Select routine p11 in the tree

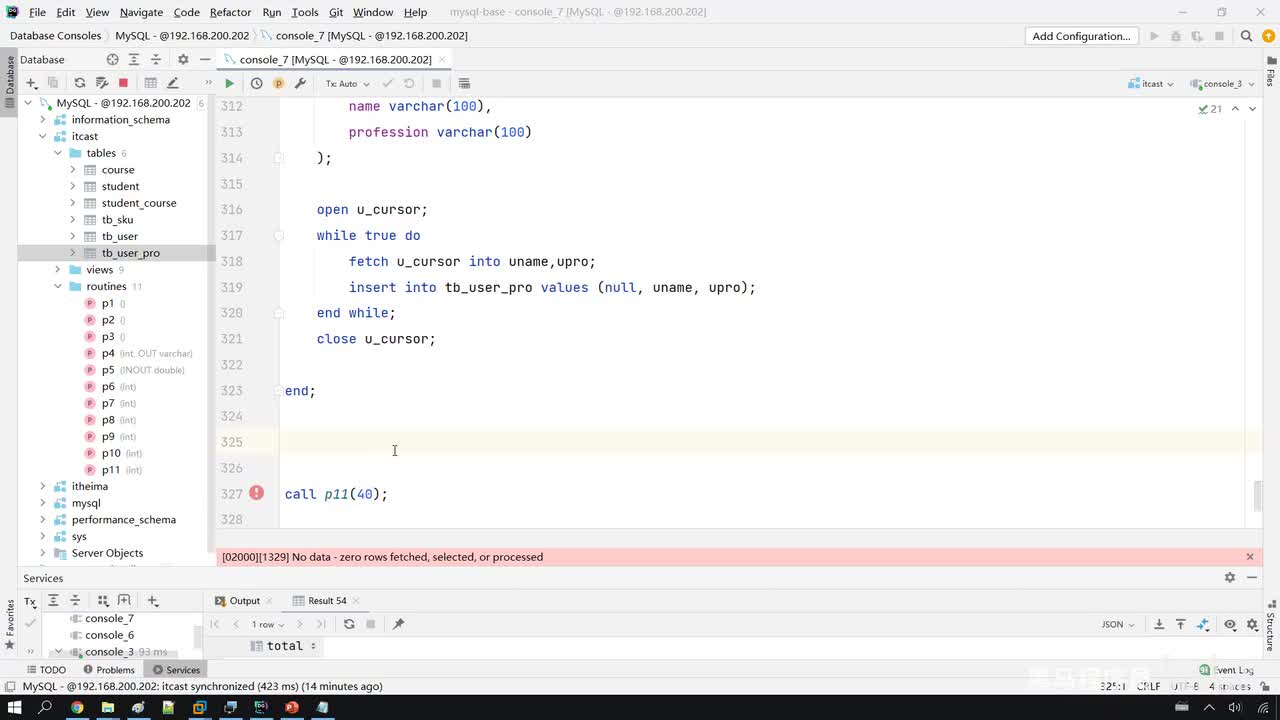point(111,470)
